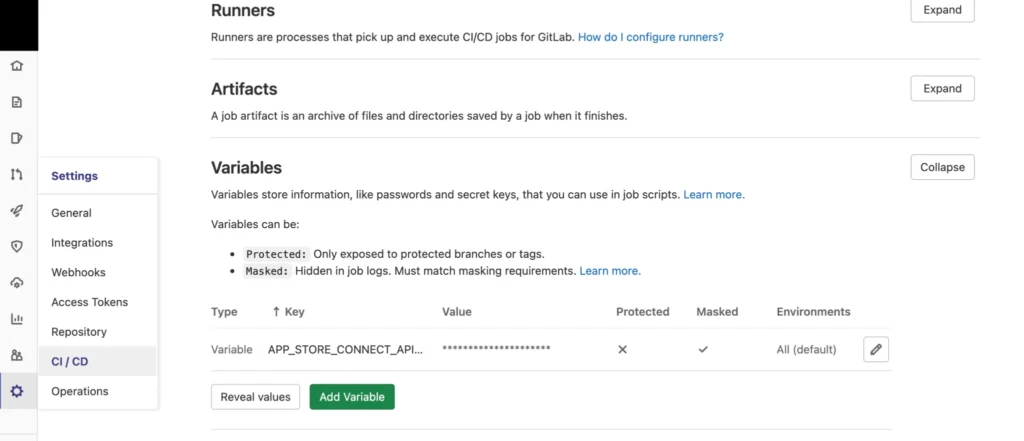Expand the Runners section
The image size is (1024, 441).
pyautogui.click(x=942, y=10)
